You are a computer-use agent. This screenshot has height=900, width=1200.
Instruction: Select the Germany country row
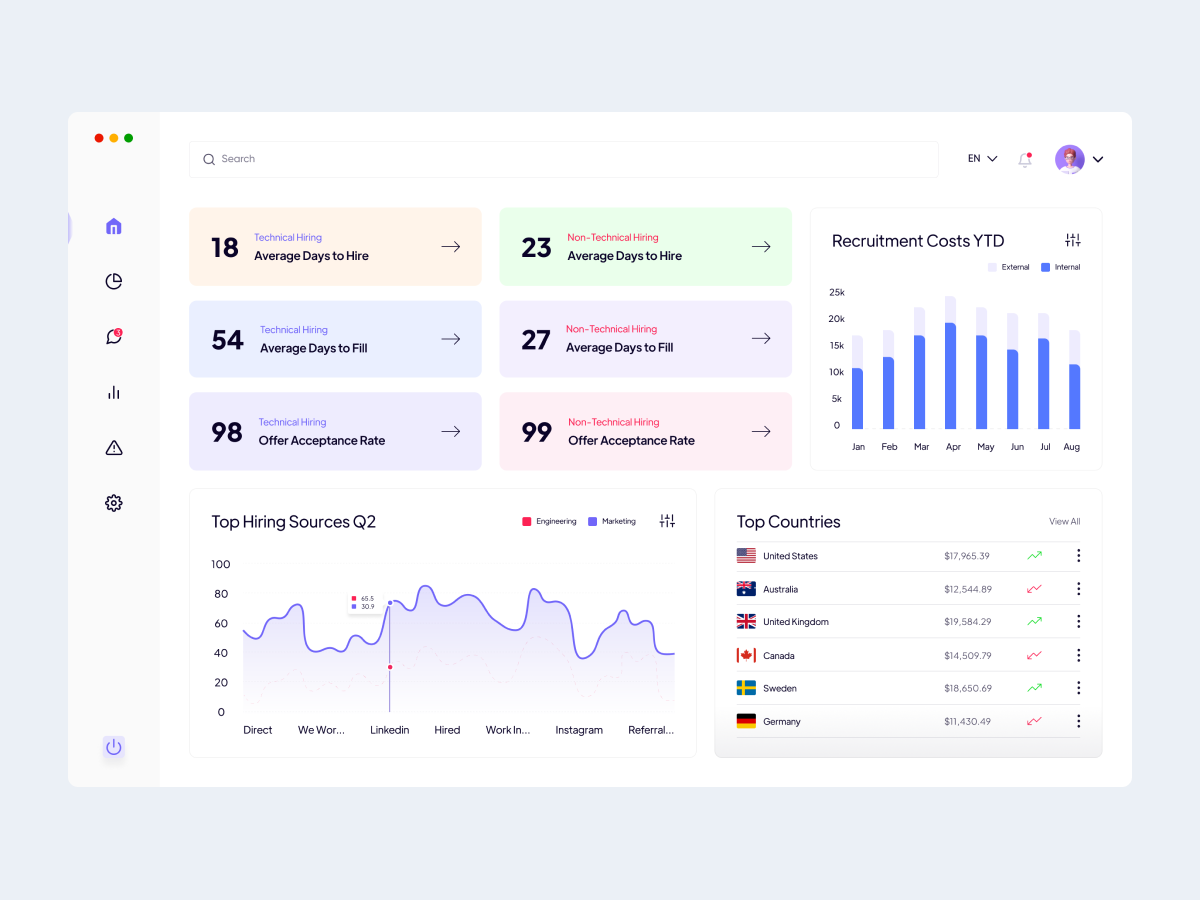click(908, 721)
